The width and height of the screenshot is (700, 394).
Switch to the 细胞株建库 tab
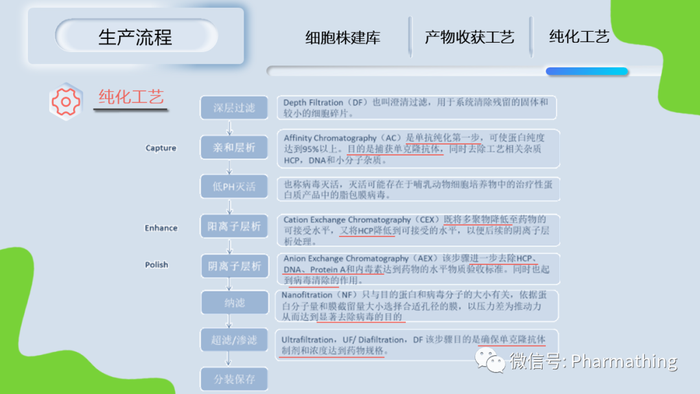(342, 37)
